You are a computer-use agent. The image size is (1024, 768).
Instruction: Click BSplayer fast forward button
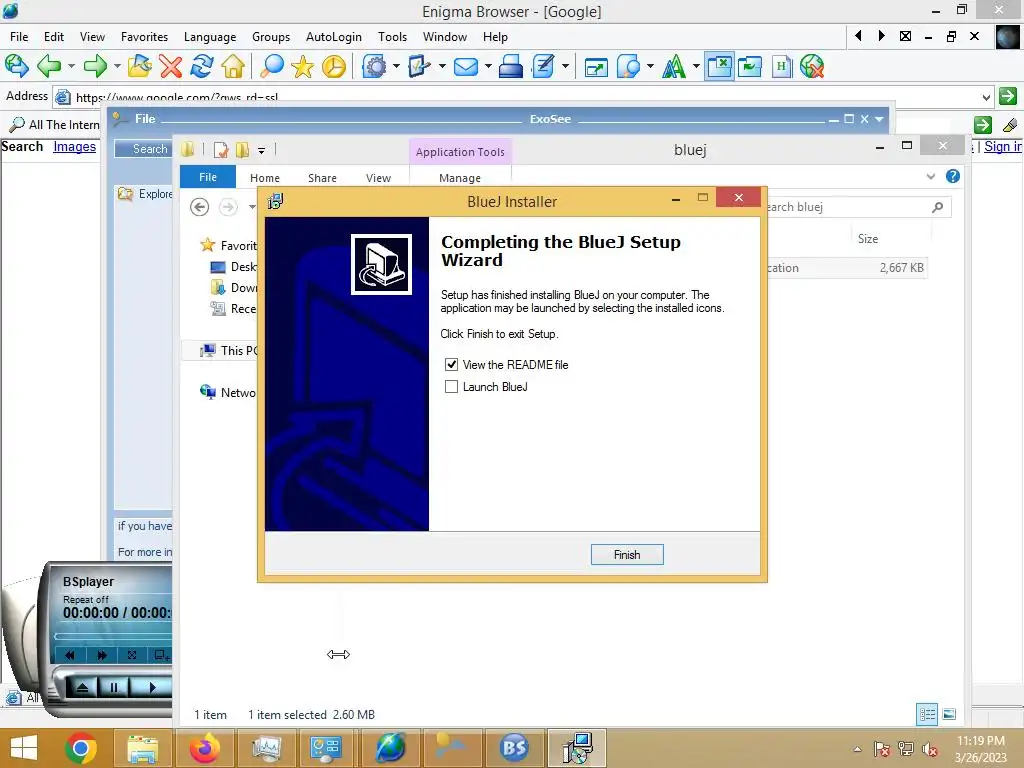click(101, 655)
